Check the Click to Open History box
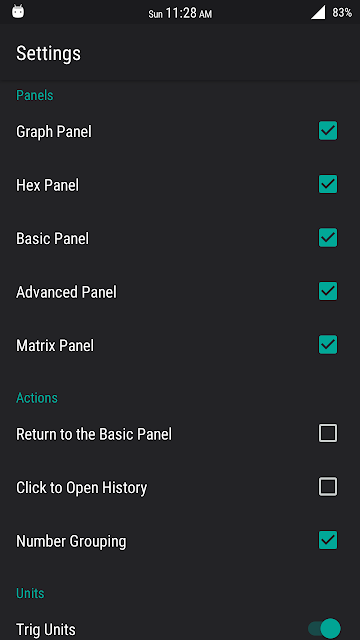360x640 pixels. tap(328, 487)
